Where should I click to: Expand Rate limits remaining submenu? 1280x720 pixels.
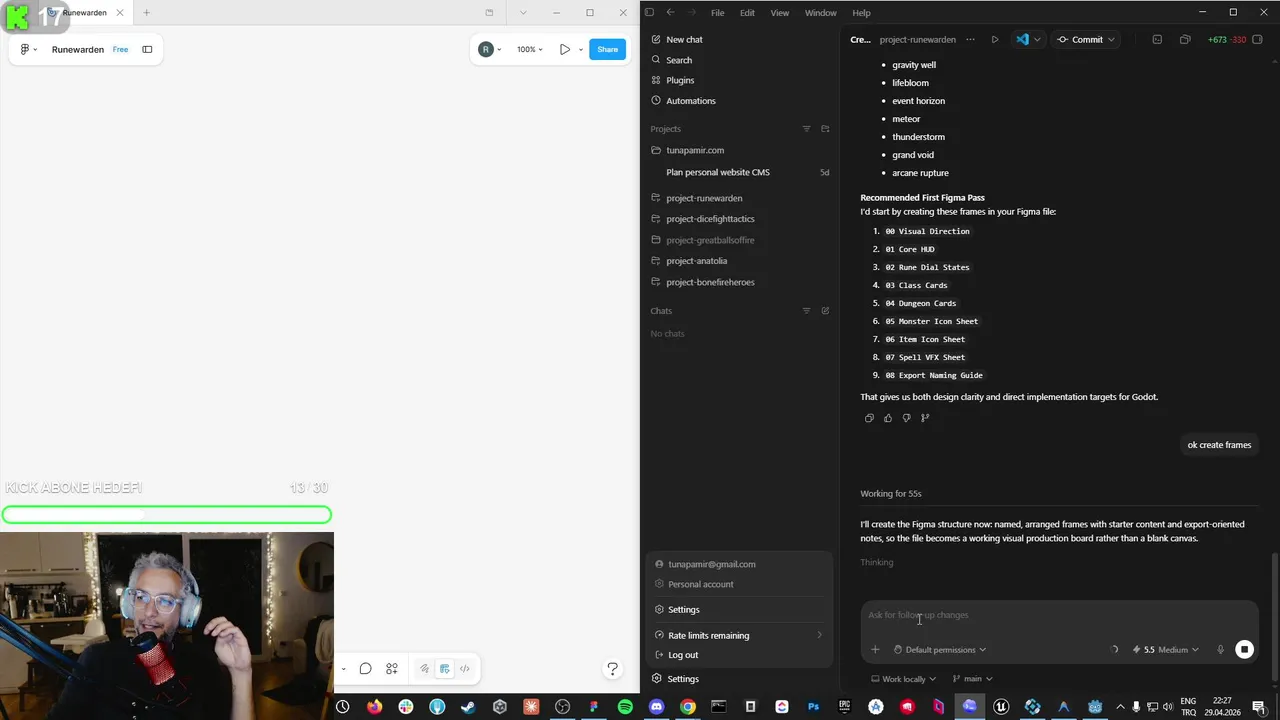[x=739, y=635]
